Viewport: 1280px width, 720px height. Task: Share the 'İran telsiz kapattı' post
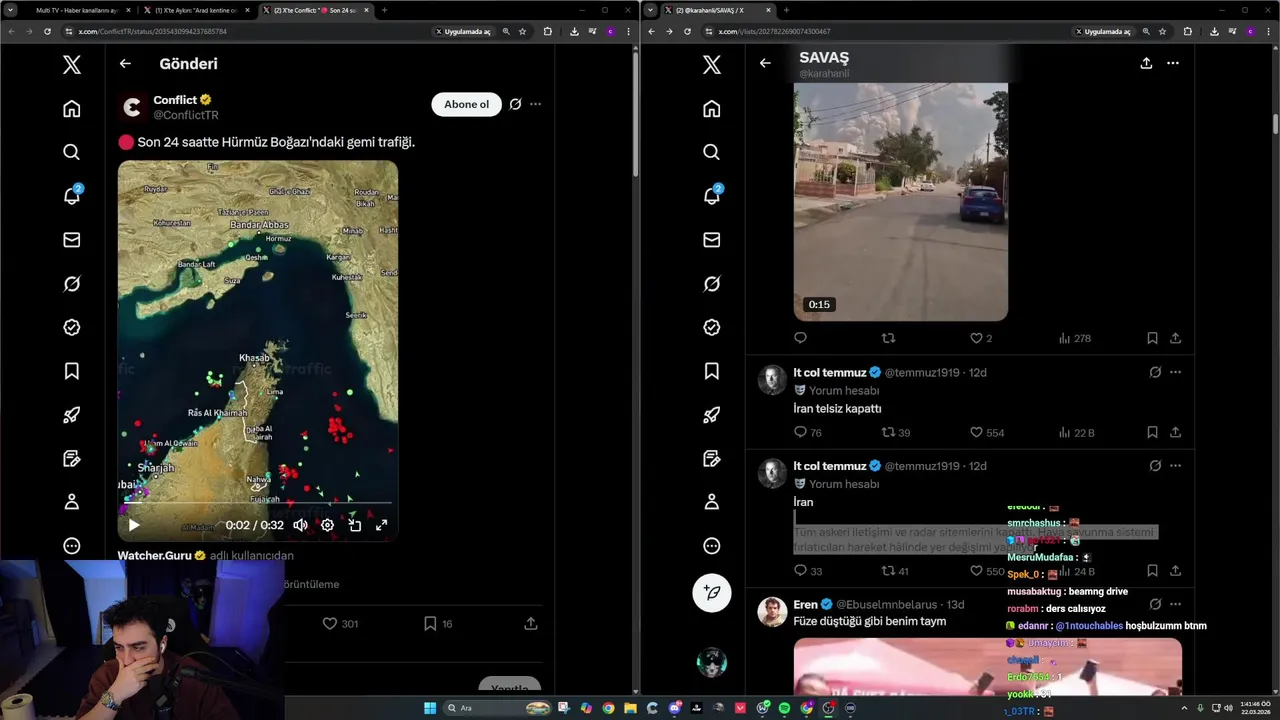pos(1175,433)
